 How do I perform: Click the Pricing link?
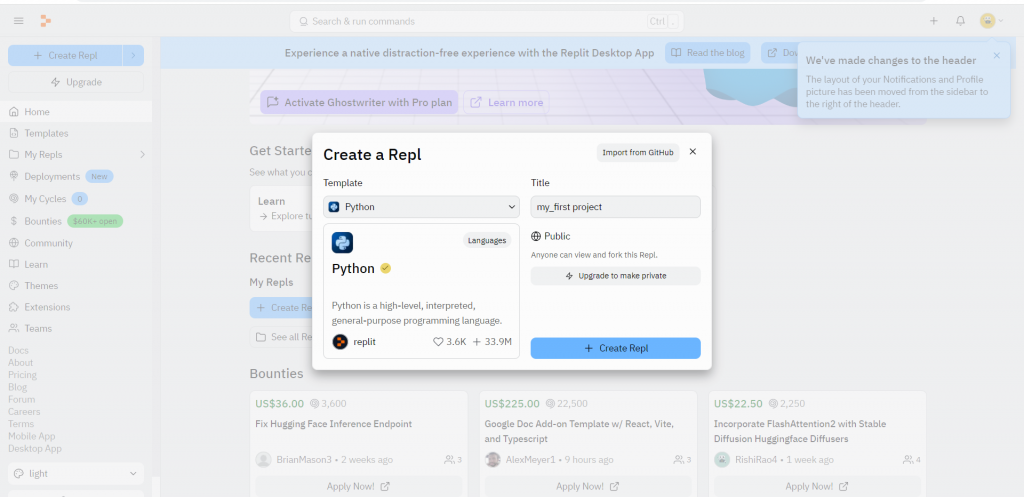[x=22, y=375]
